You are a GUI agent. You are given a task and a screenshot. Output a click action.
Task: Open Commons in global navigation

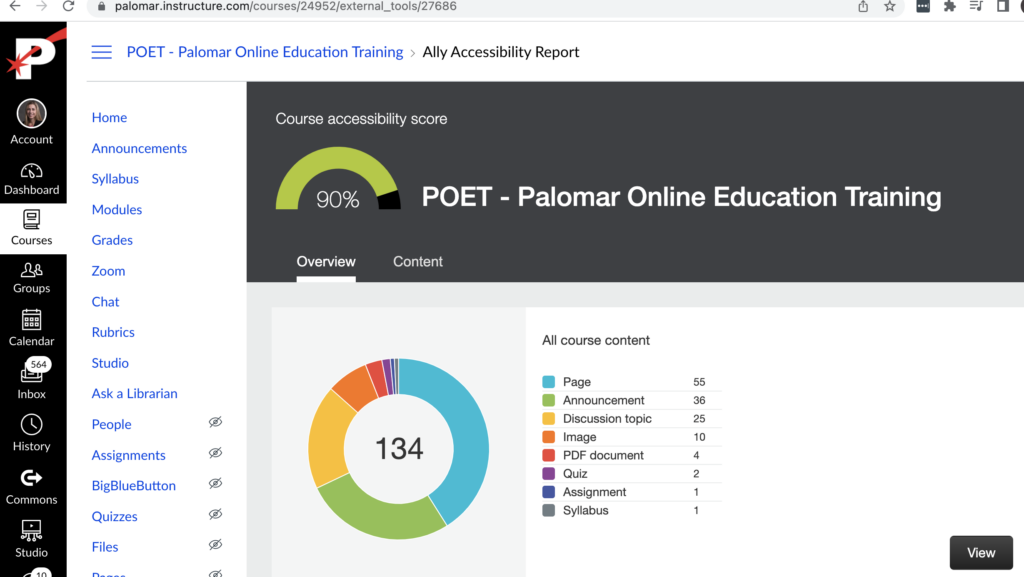[31, 487]
